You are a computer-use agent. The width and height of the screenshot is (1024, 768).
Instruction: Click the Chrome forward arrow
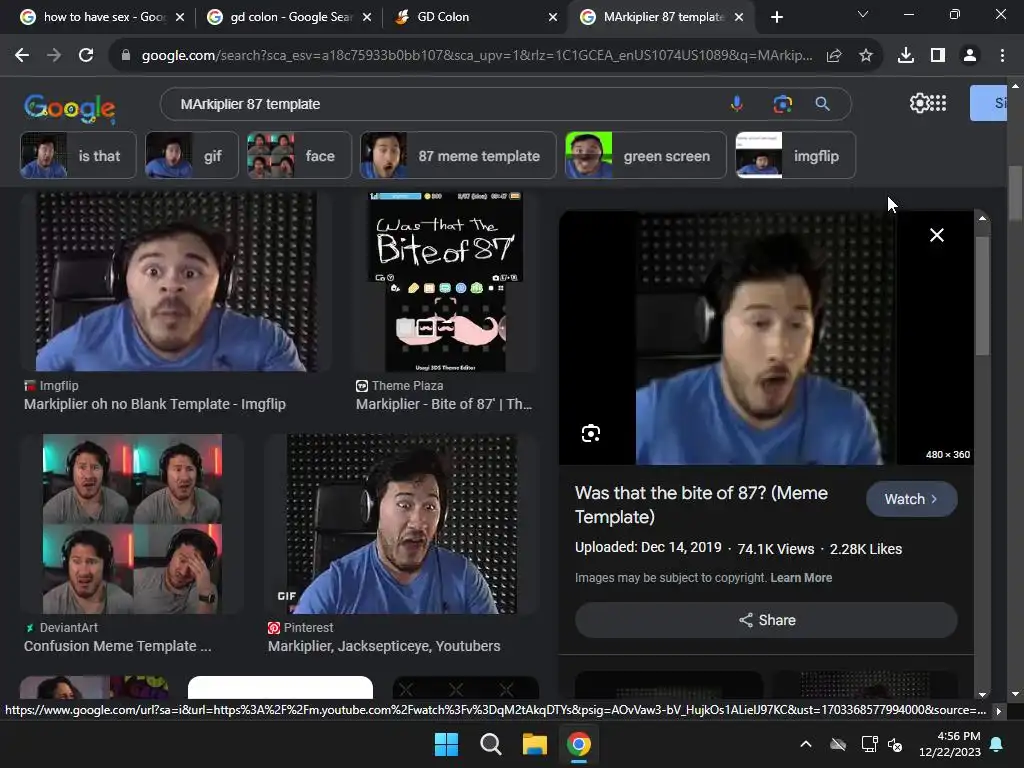pyautogui.click(x=54, y=56)
